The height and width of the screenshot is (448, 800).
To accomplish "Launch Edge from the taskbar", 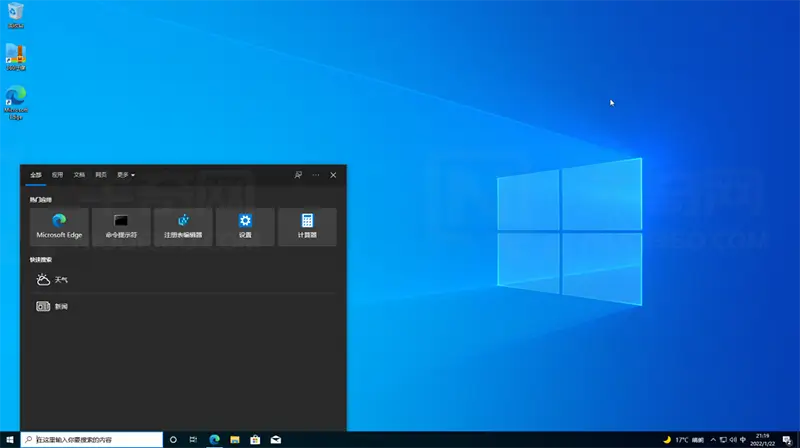I will point(214,439).
